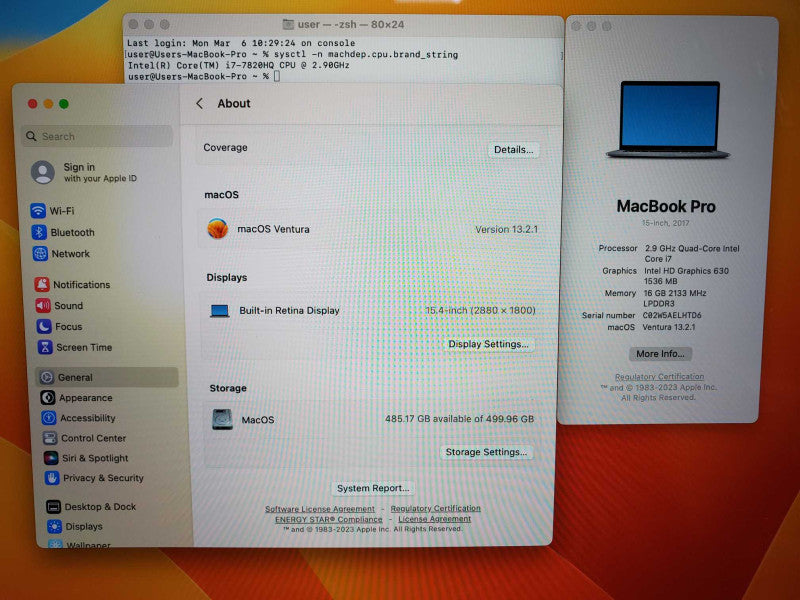Click the License Agreement link
800x600 pixels.
pyautogui.click(x=435, y=518)
